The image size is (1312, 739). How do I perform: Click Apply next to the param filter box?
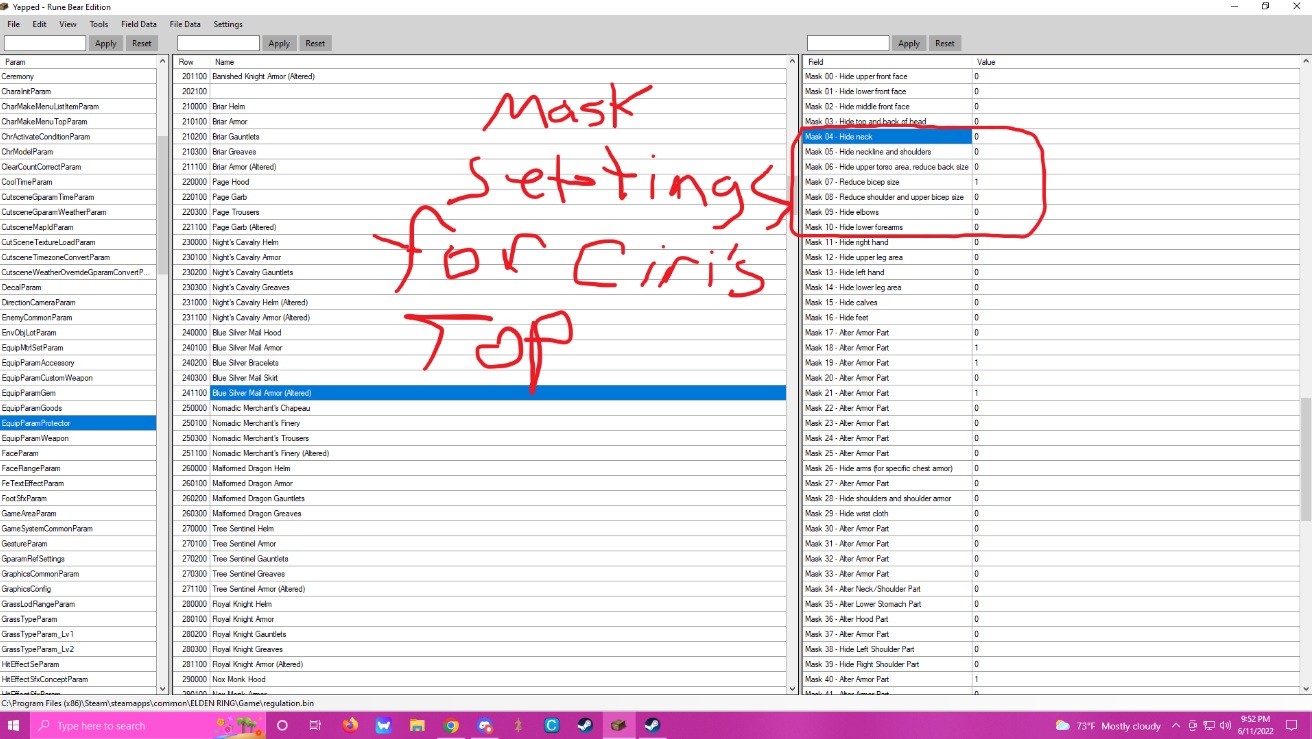pos(106,43)
